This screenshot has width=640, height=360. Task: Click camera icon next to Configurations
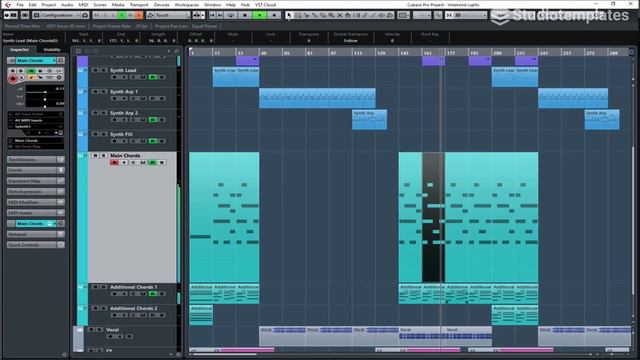coord(84,15)
